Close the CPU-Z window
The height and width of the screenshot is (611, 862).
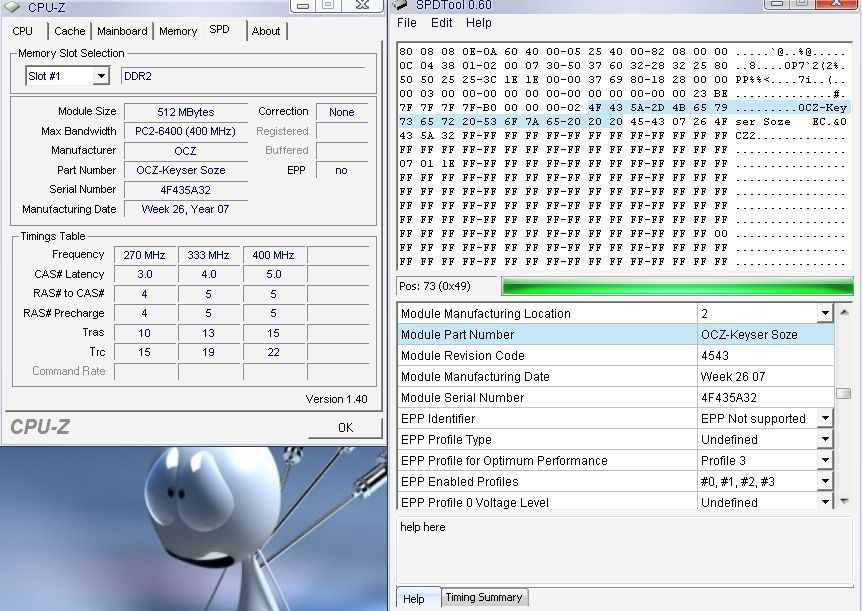point(362,5)
